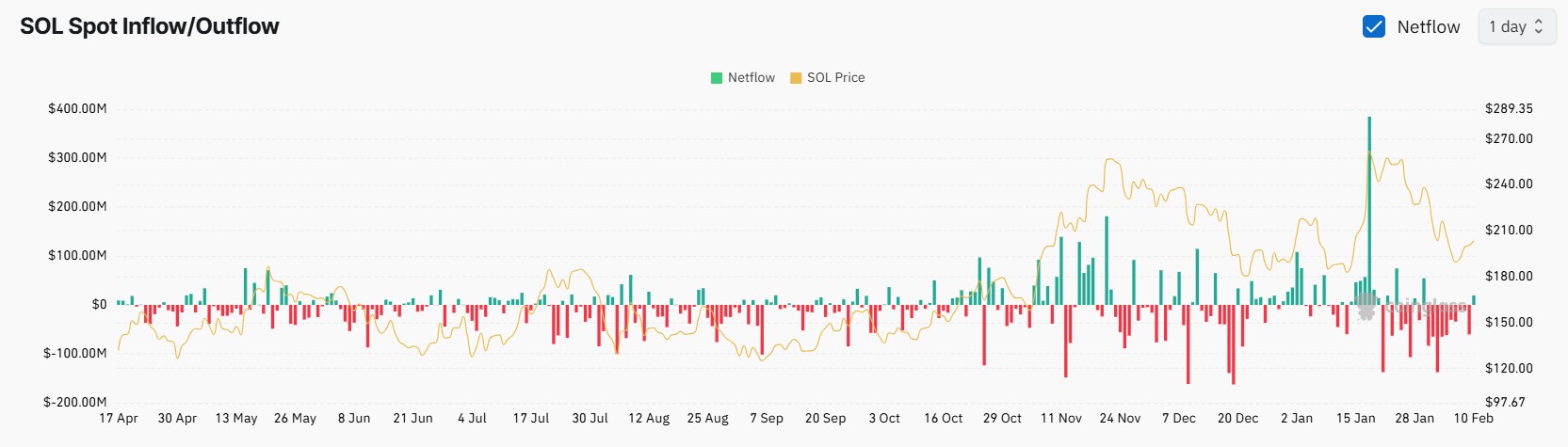Click the yellow SOL Price legend square
Viewport: 1568px width, 447px height.
[x=796, y=78]
